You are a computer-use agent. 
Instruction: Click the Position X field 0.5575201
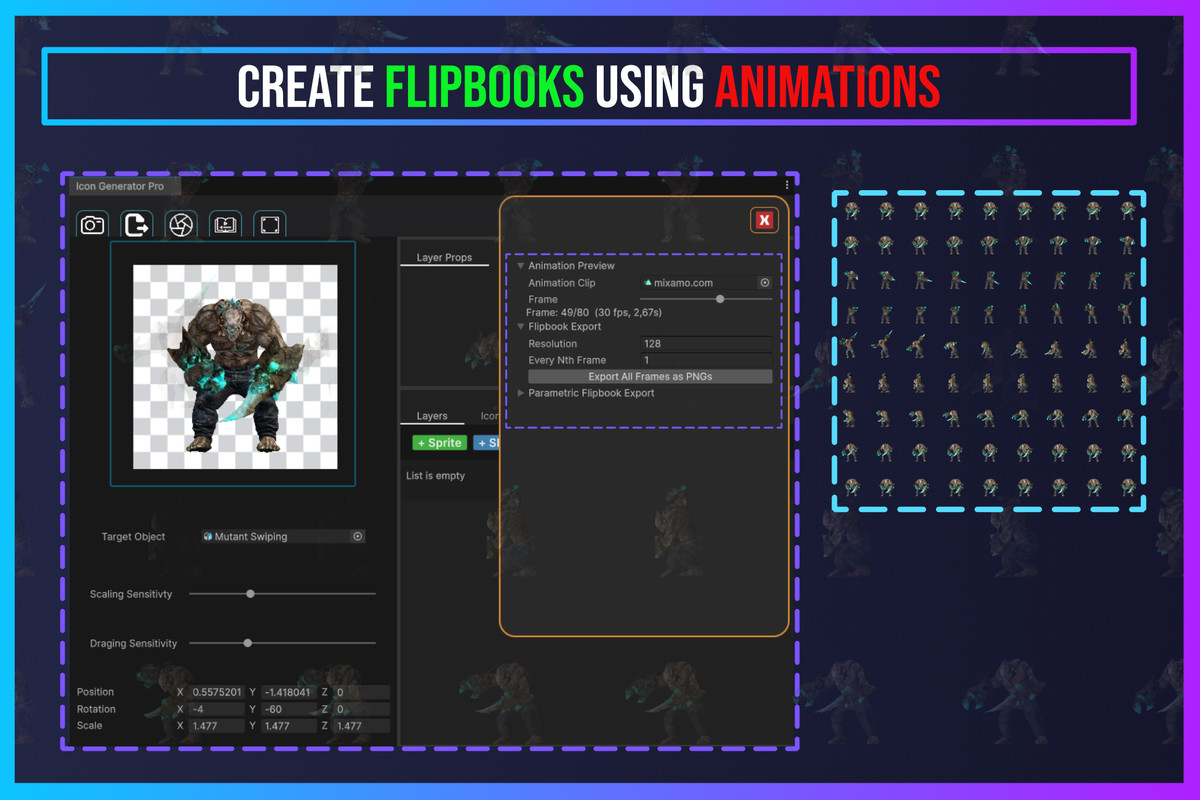217,692
